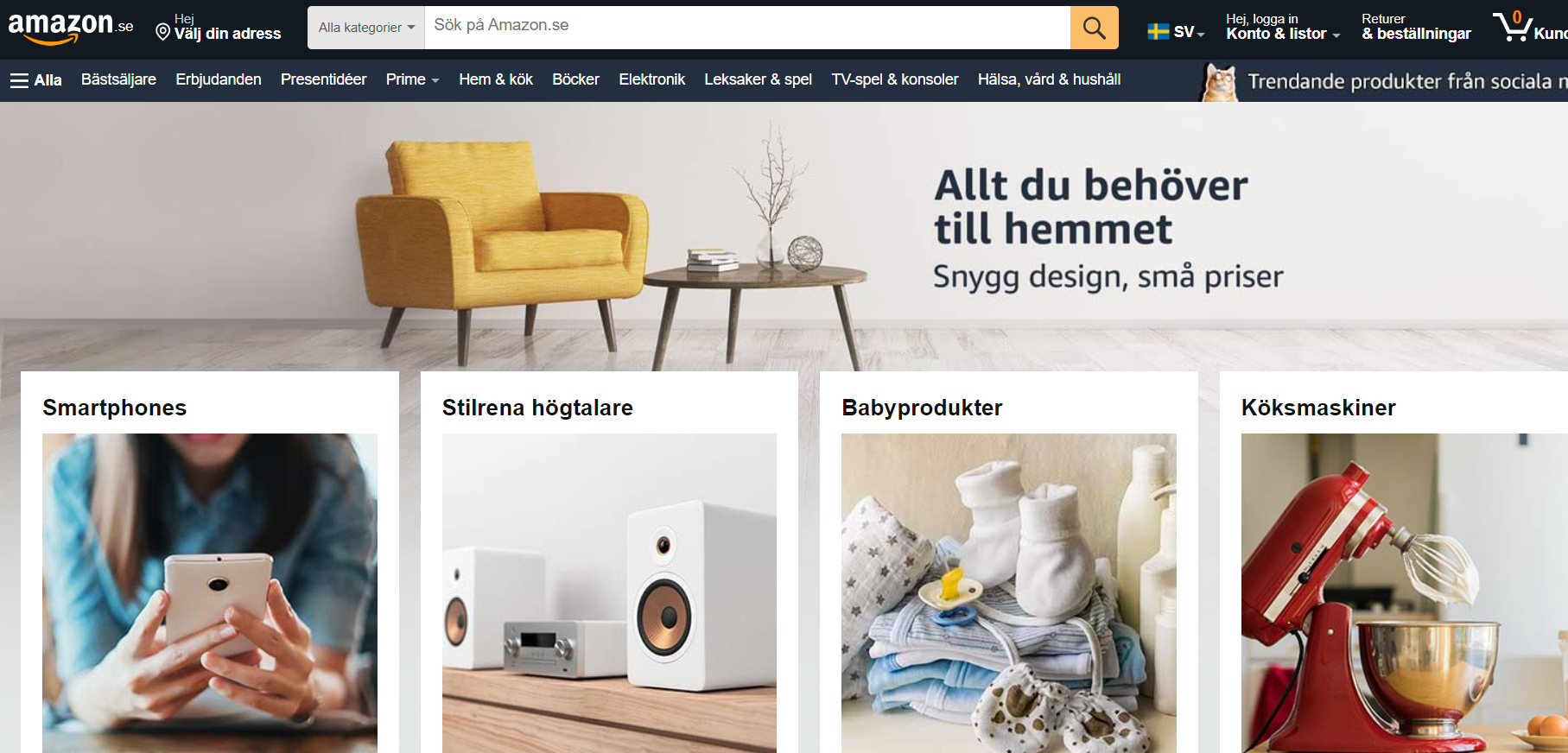Image resolution: width=1568 pixels, height=753 pixels.
Task: Expand the Alla kategorier search dropdown
Action: [366, 28]
